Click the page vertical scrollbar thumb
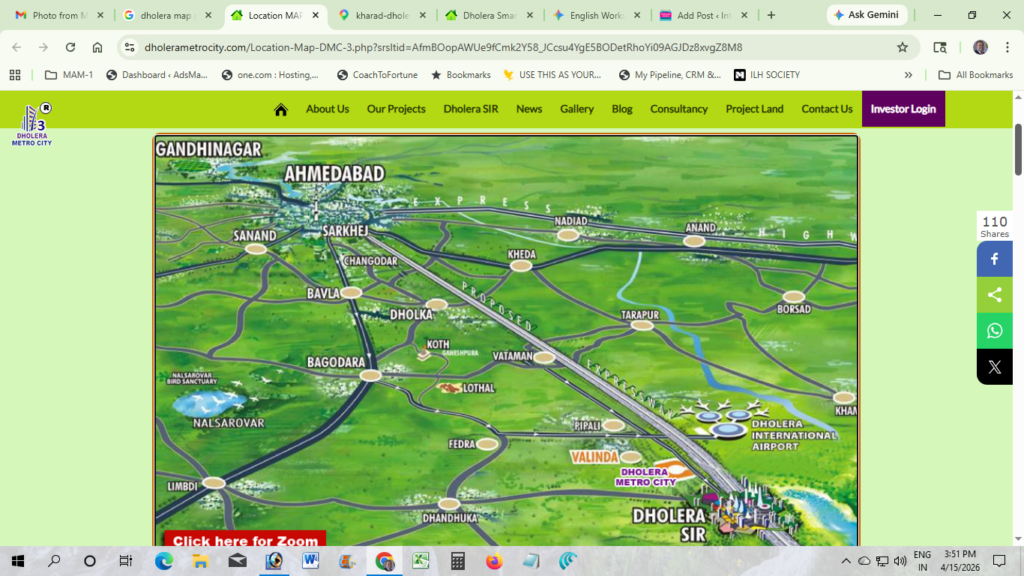 [x=1018, y=149]
